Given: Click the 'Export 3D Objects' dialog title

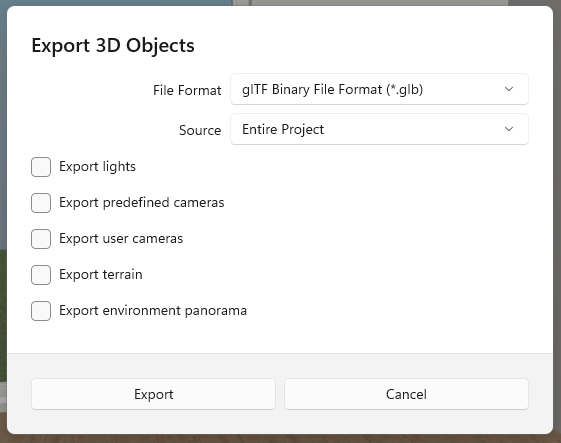Looking at the screenshot, I should [x=113, y=45].
